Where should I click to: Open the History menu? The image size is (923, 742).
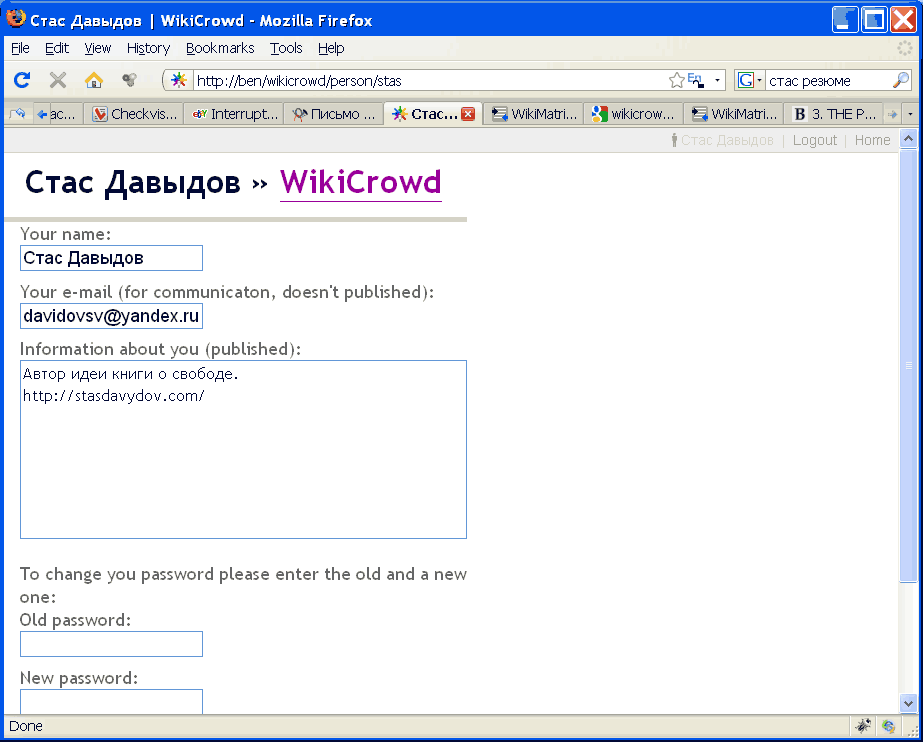tap(148, 48)
